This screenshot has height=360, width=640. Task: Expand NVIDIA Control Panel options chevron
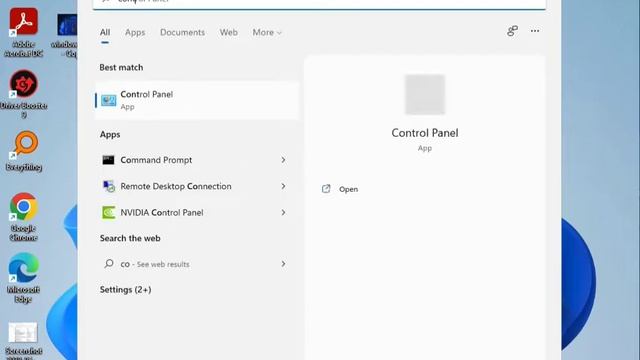(283, 213)
